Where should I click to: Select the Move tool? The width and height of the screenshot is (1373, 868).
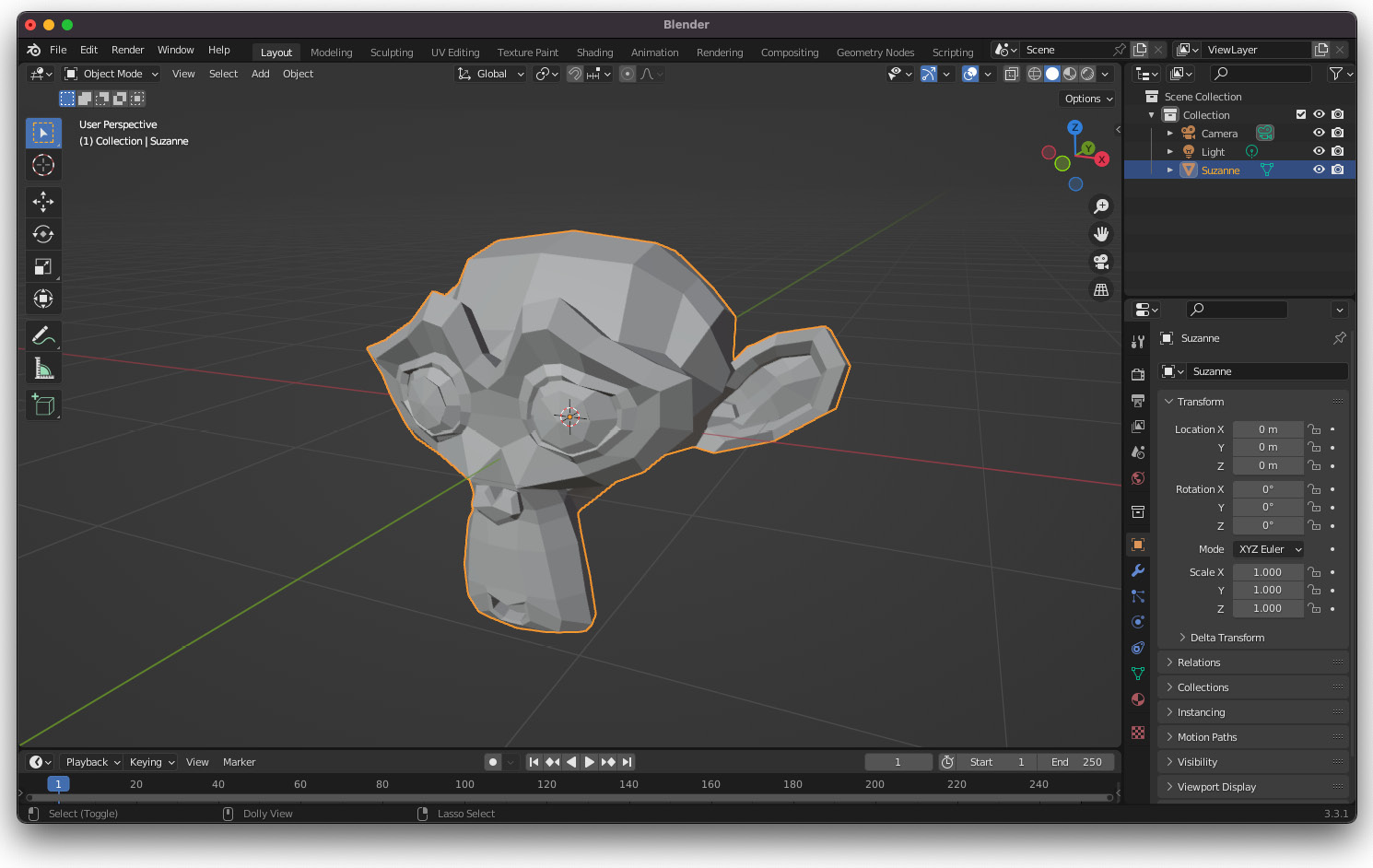pyautogui.click(x=43, y=202)
